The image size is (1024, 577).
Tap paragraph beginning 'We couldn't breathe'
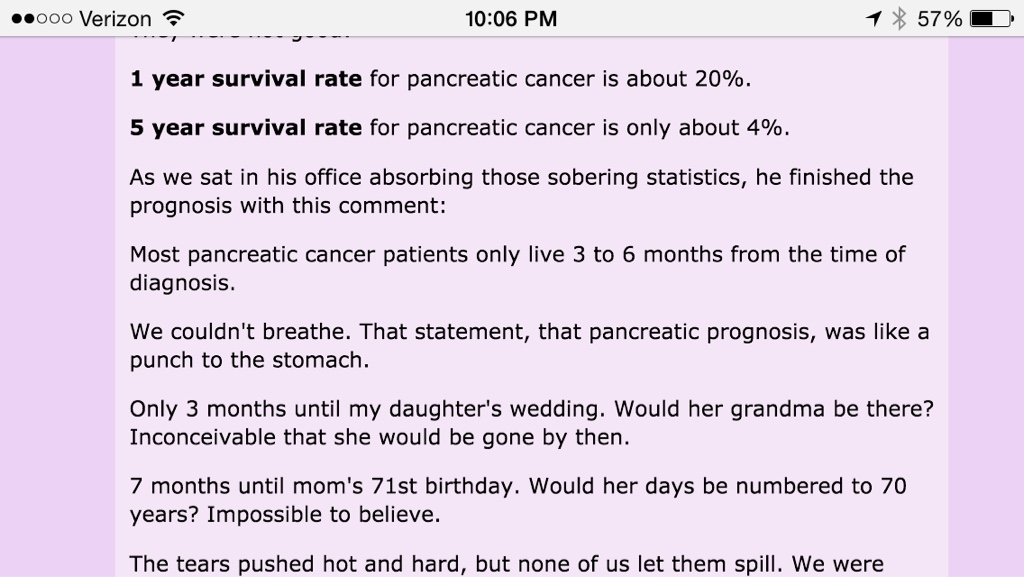[529, 345]
